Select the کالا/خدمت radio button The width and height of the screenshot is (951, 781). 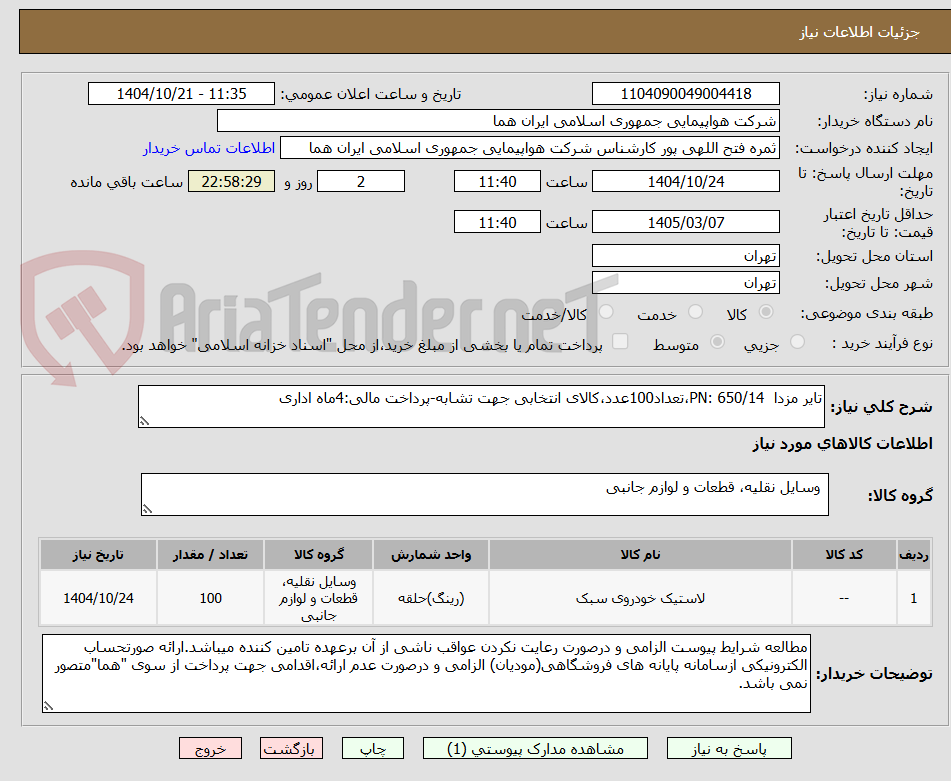tap(606, 312)
